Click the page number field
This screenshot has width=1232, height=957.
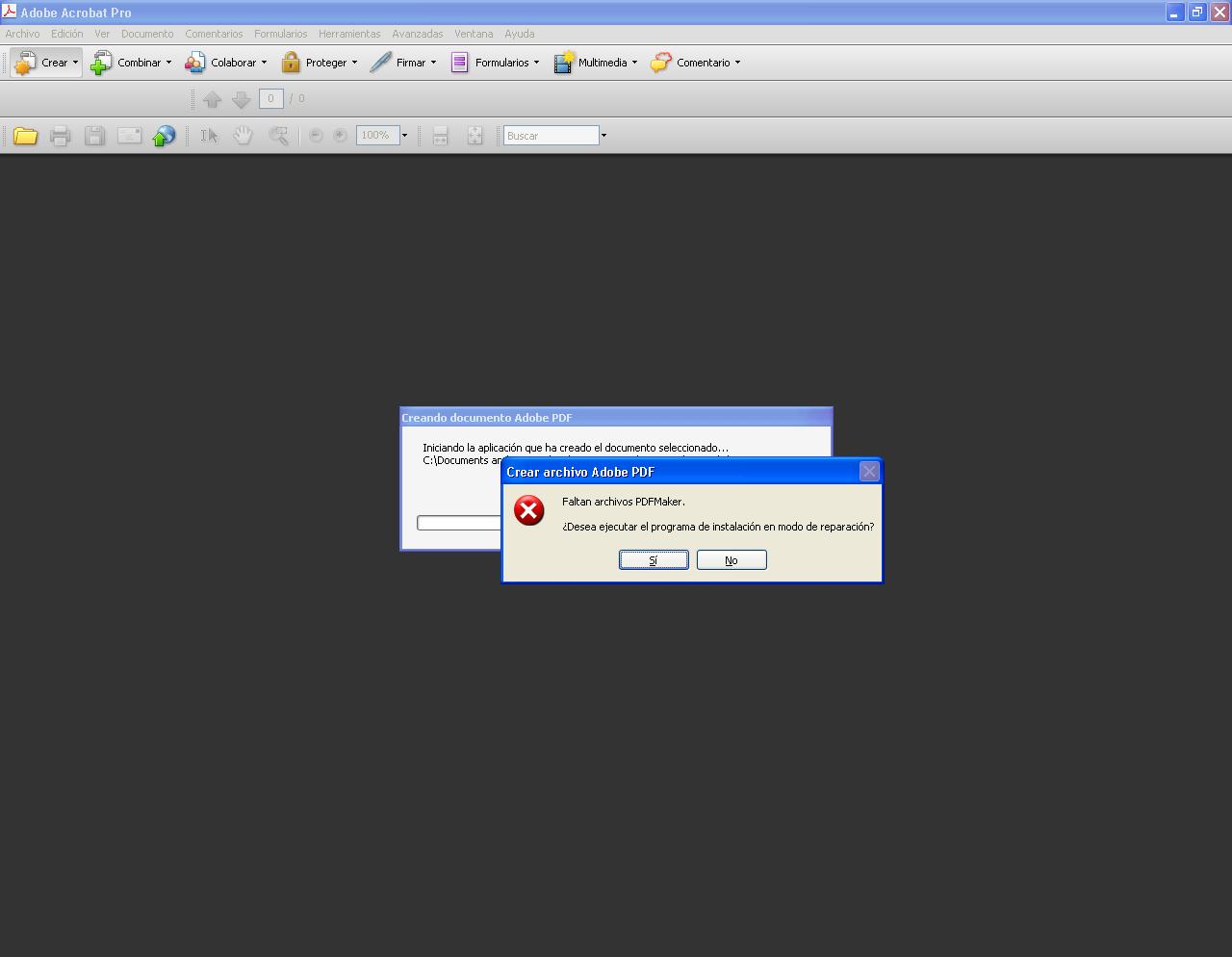(x=270, y=98)
